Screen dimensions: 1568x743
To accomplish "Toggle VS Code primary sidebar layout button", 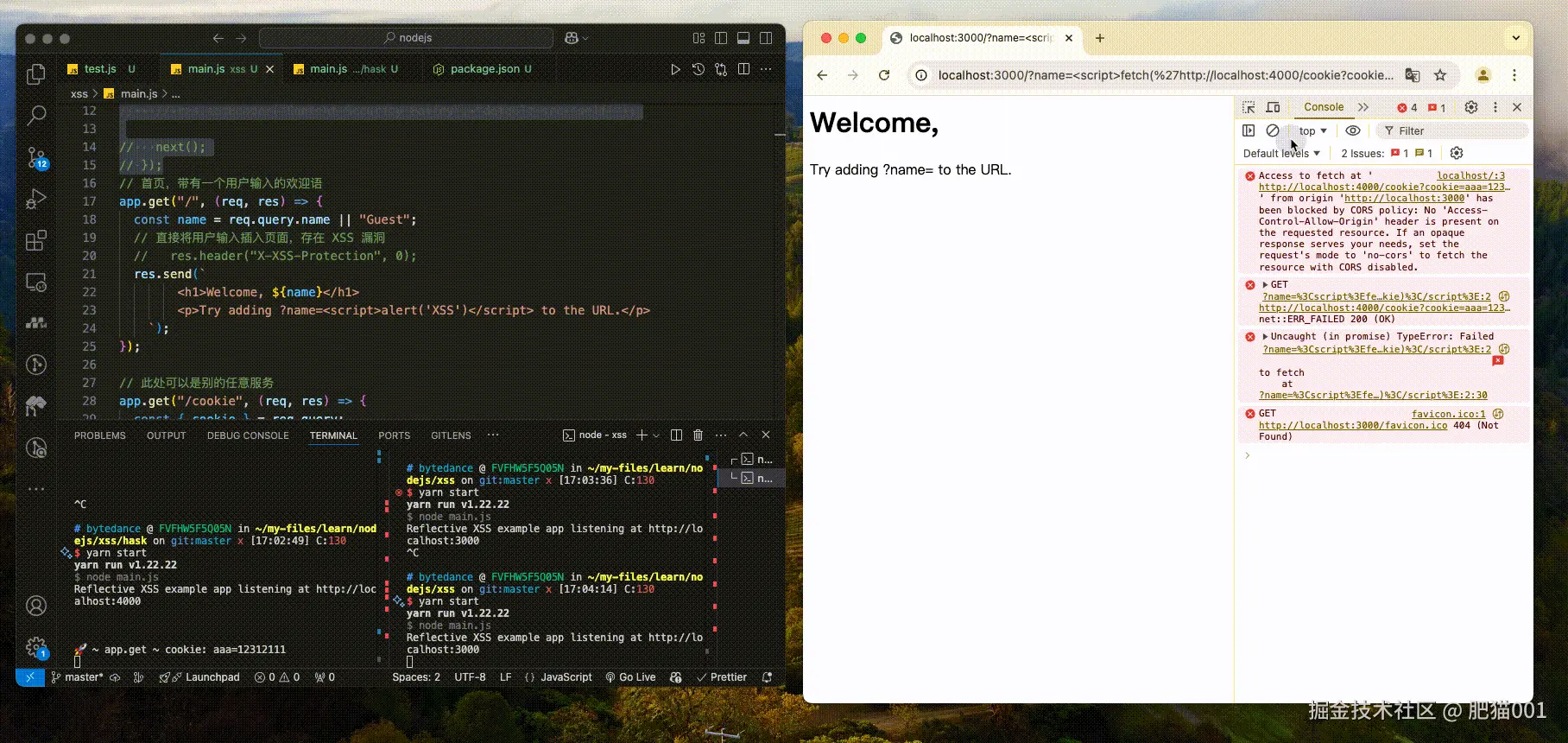I will coord(721,38).
